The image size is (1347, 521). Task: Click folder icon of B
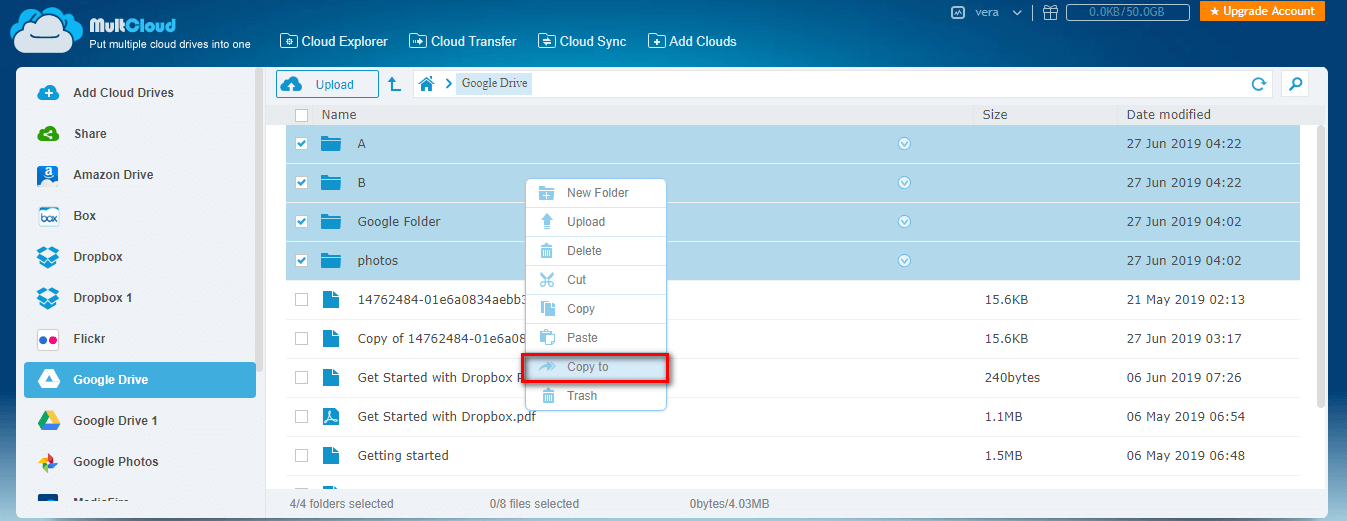[331, 183]
